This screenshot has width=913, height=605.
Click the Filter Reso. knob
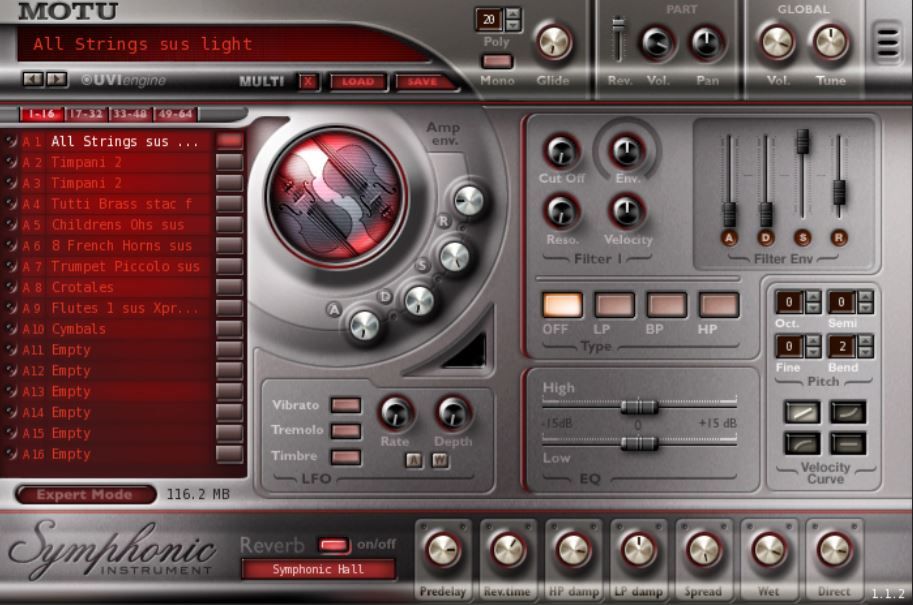561,212
